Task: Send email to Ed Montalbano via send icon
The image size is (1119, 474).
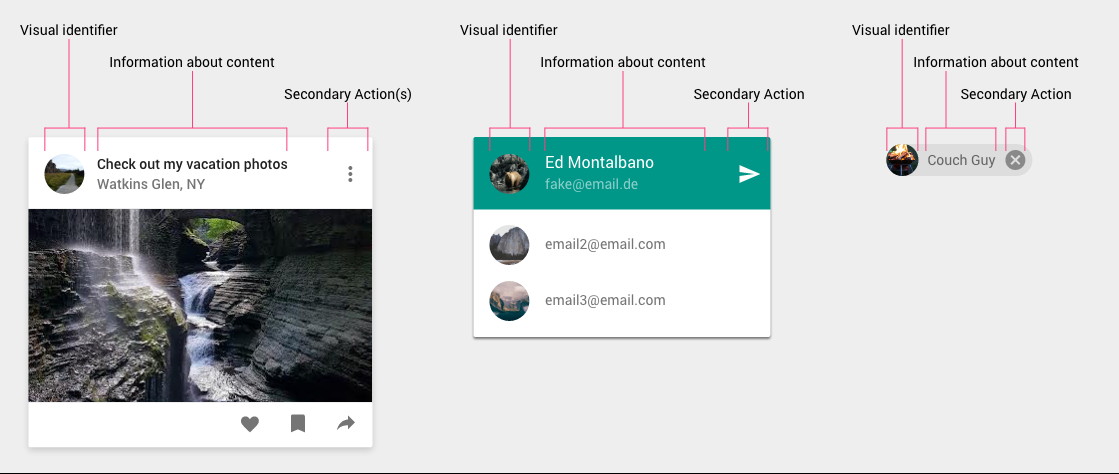Action: 749,174
